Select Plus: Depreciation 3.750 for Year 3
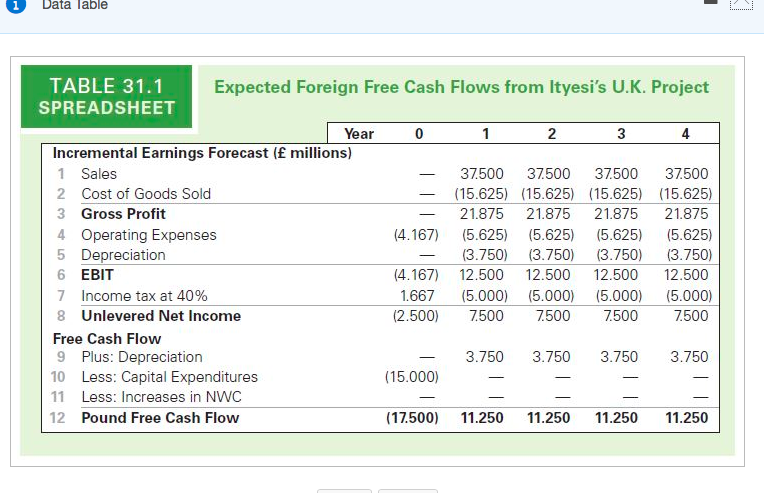The height and width of the screenshot is (493, 764). coord(619,357)
